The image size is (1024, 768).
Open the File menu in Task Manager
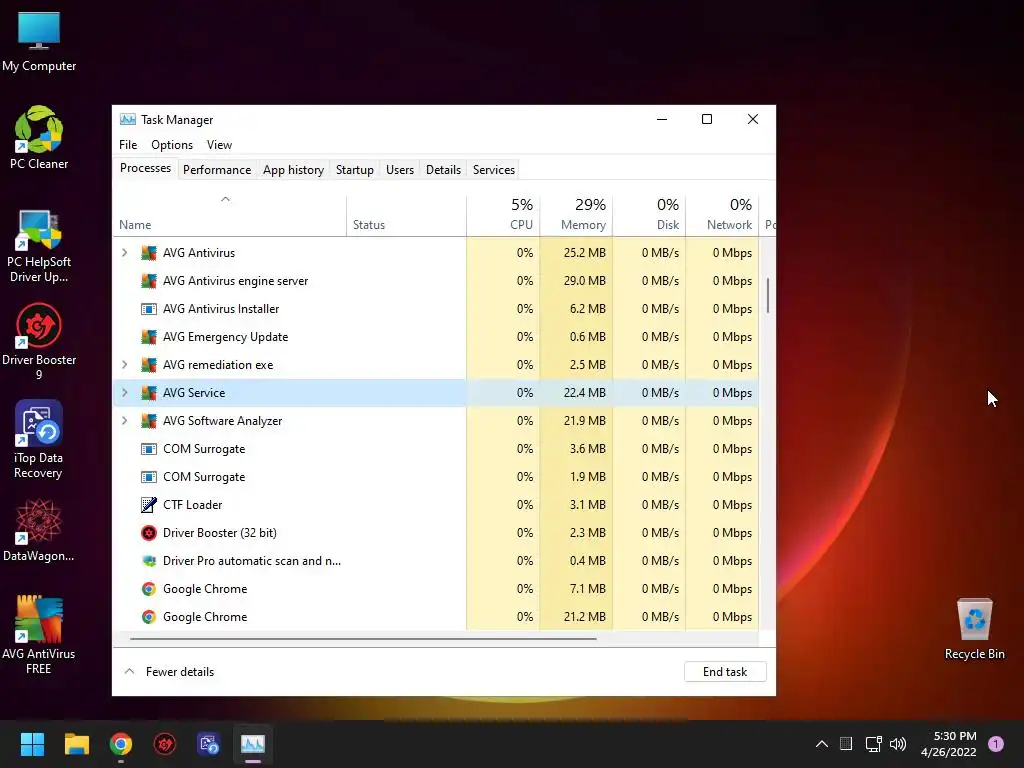point(128,145)
